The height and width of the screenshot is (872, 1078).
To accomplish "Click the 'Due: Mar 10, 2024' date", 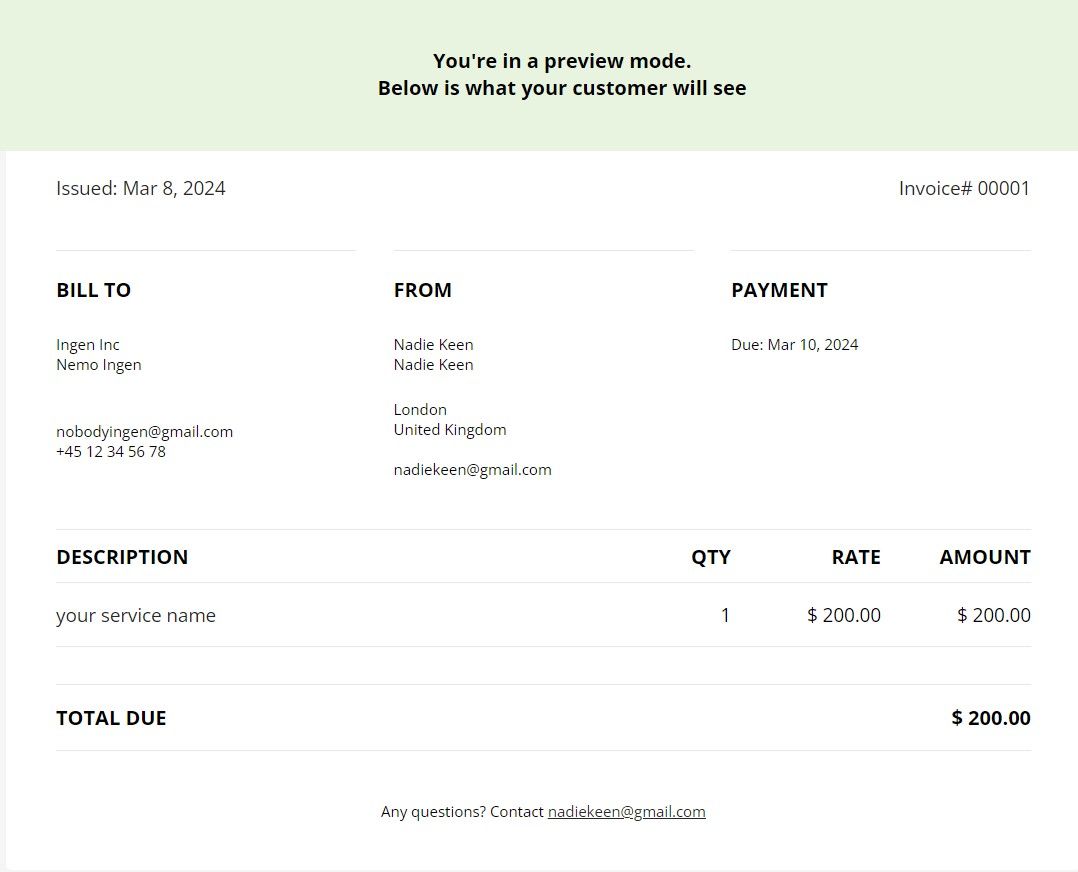I will (795, 345).
